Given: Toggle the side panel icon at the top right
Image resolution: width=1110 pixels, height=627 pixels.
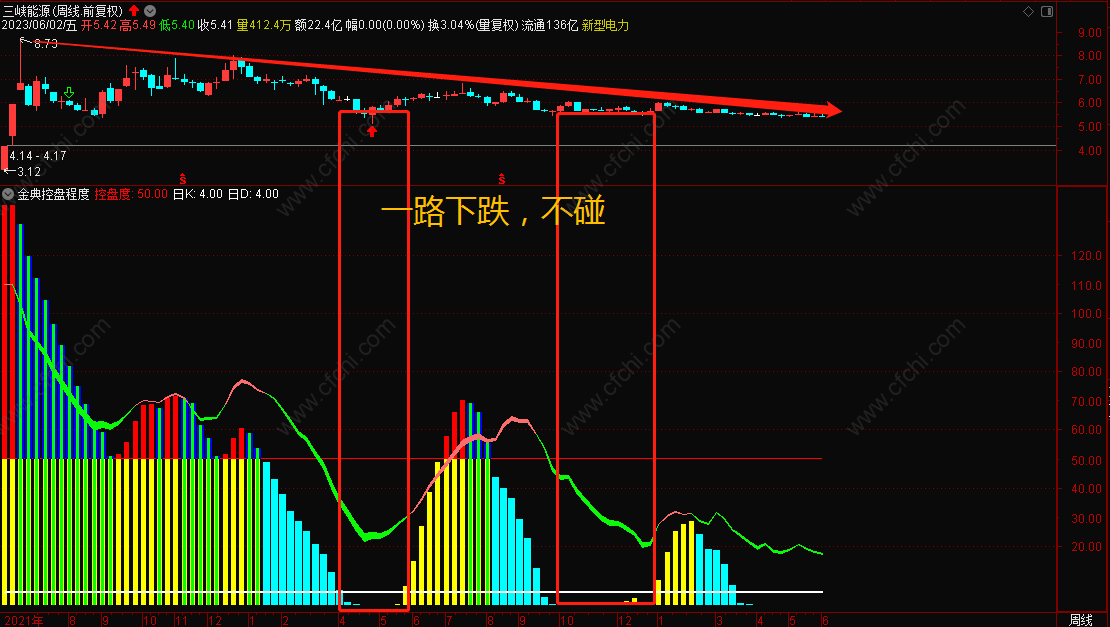Looking at the screenshot, I should point(1047,11).
